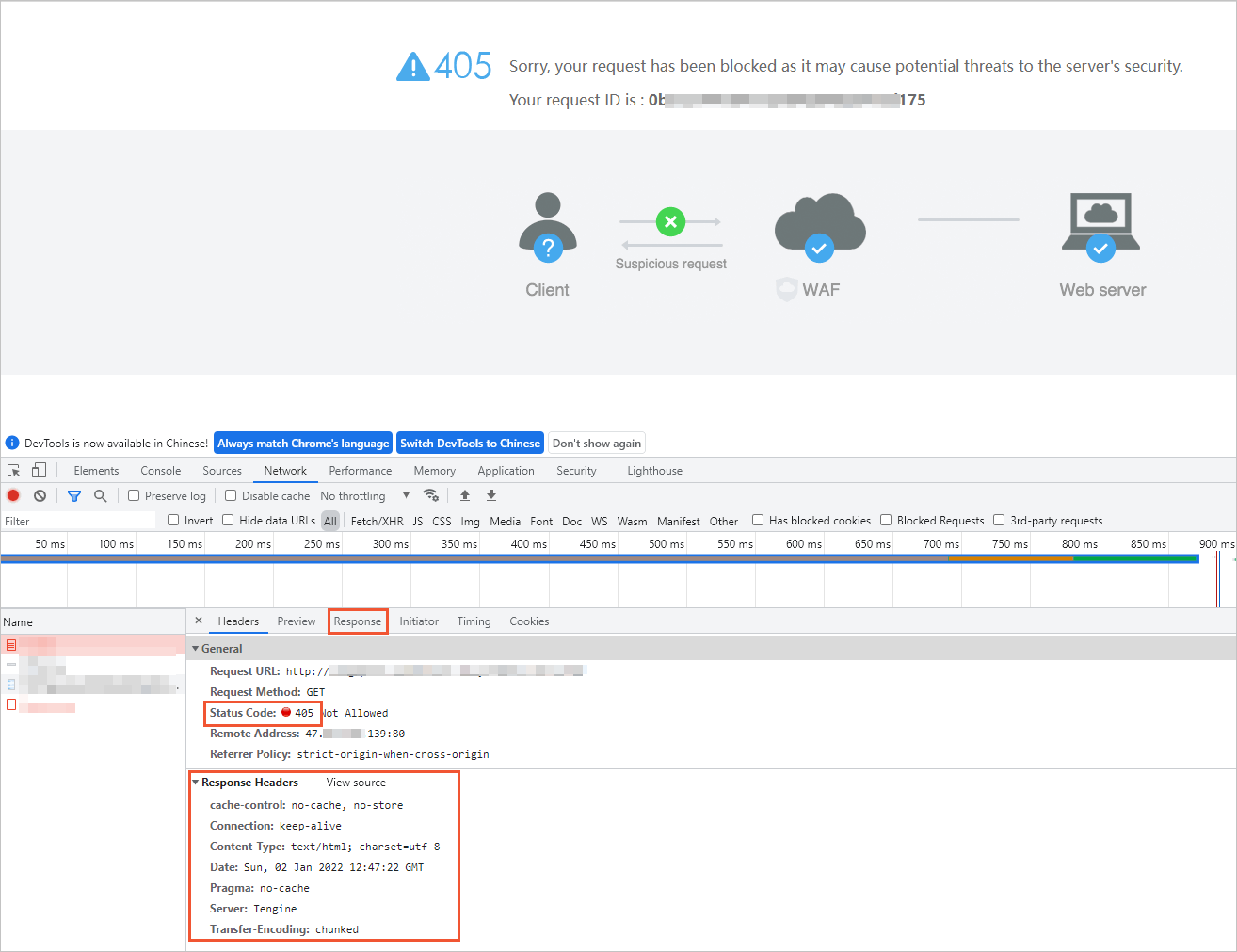The height and width of the screenshot is (952, 1237).
Task: Click Always match Chrome's language button
Action: [x=303, y=443]
